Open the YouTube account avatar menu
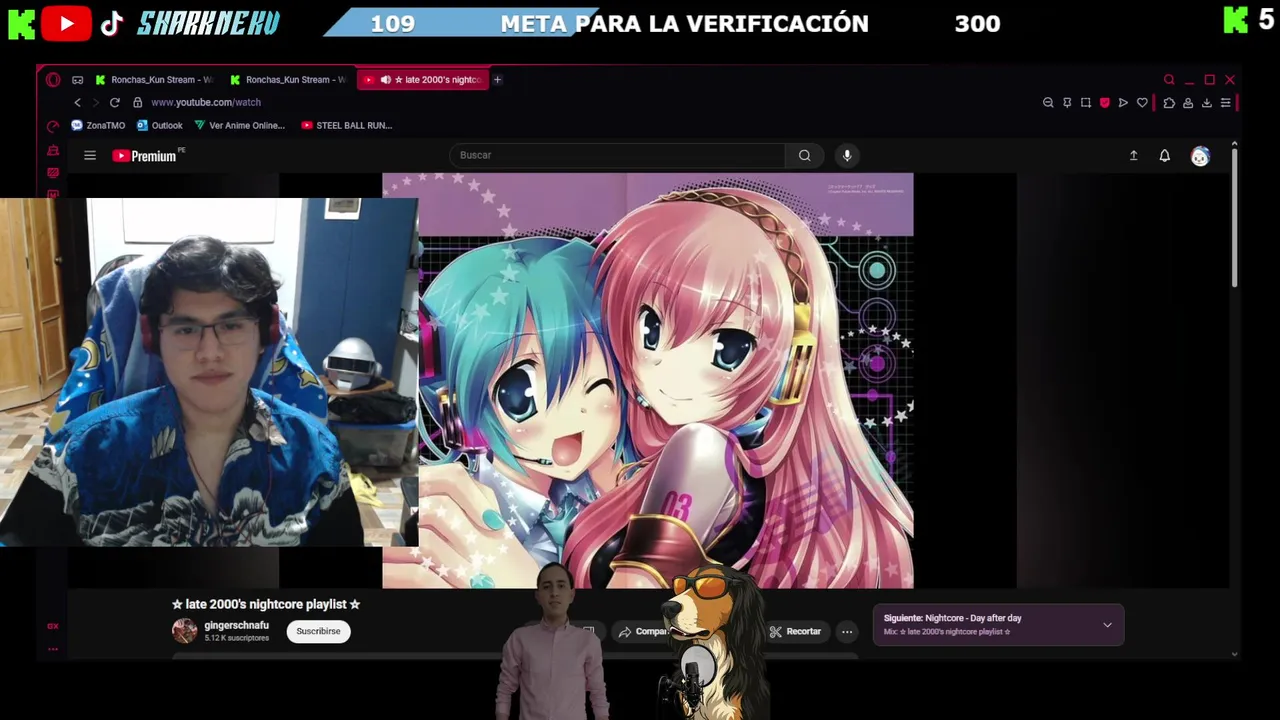The height and width of the screenshot is (720, 1280). (x=1200, y=156)
